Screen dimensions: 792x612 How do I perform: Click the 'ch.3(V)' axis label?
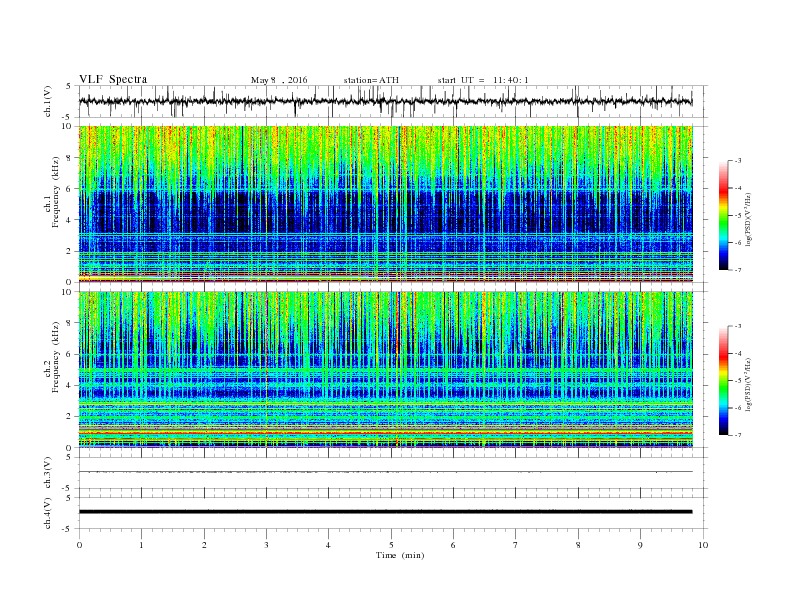tap(48, 473)
